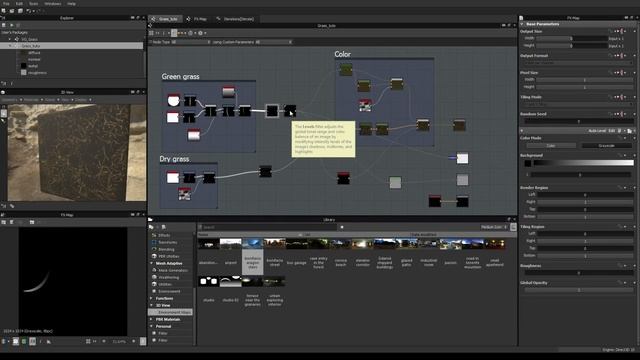Open the Output Format dropdown
The image size is (640, 360).
[x=578, y=63]
